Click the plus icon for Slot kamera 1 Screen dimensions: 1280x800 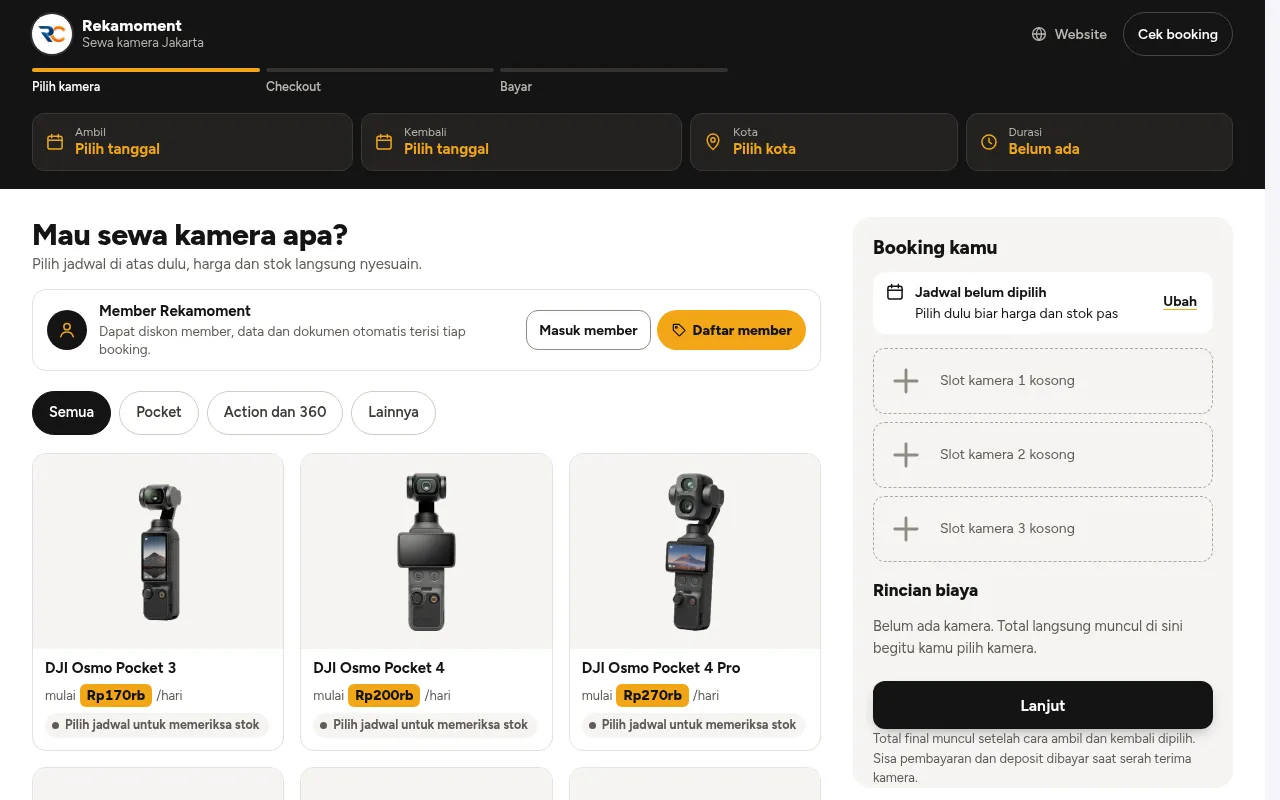coord(906,381)
